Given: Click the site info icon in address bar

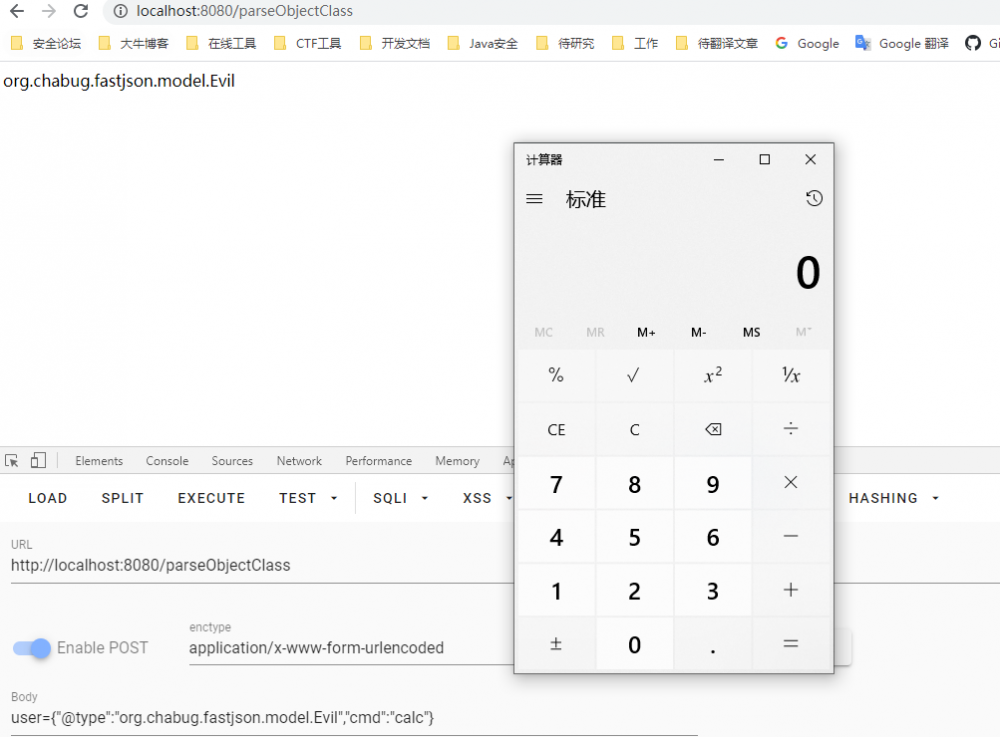Looking at the screenshot, I should pos(119,12).
